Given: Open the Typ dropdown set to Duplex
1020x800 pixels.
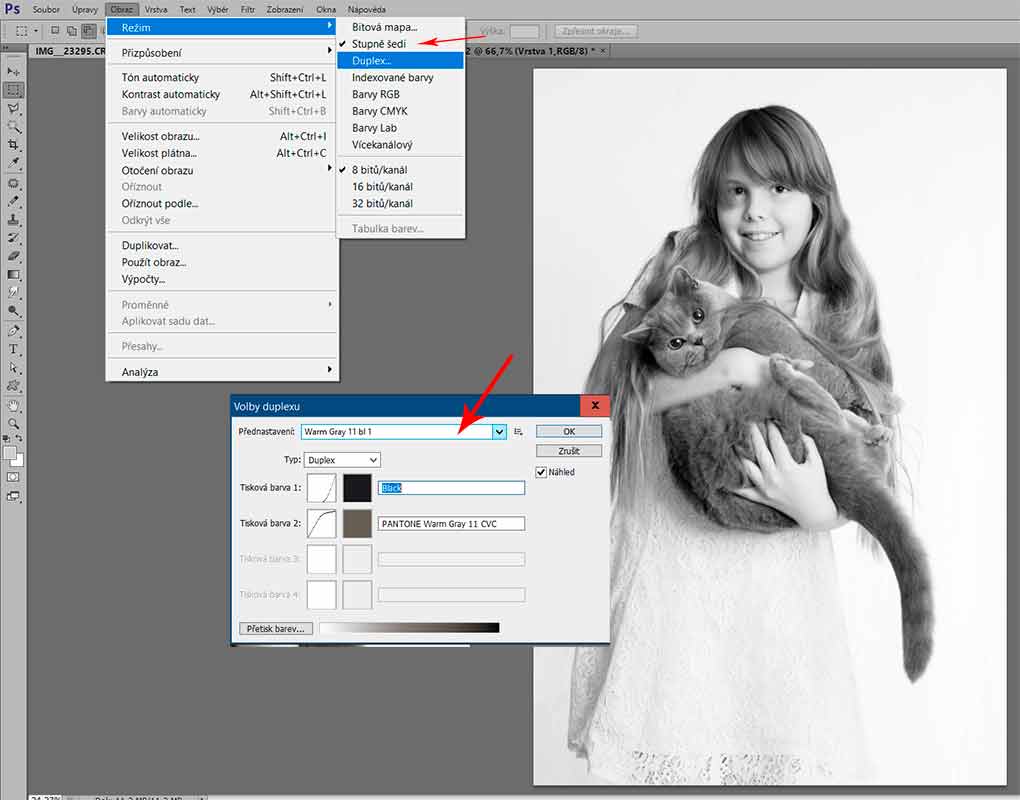Looking at the screenshot, I should 343,460.
